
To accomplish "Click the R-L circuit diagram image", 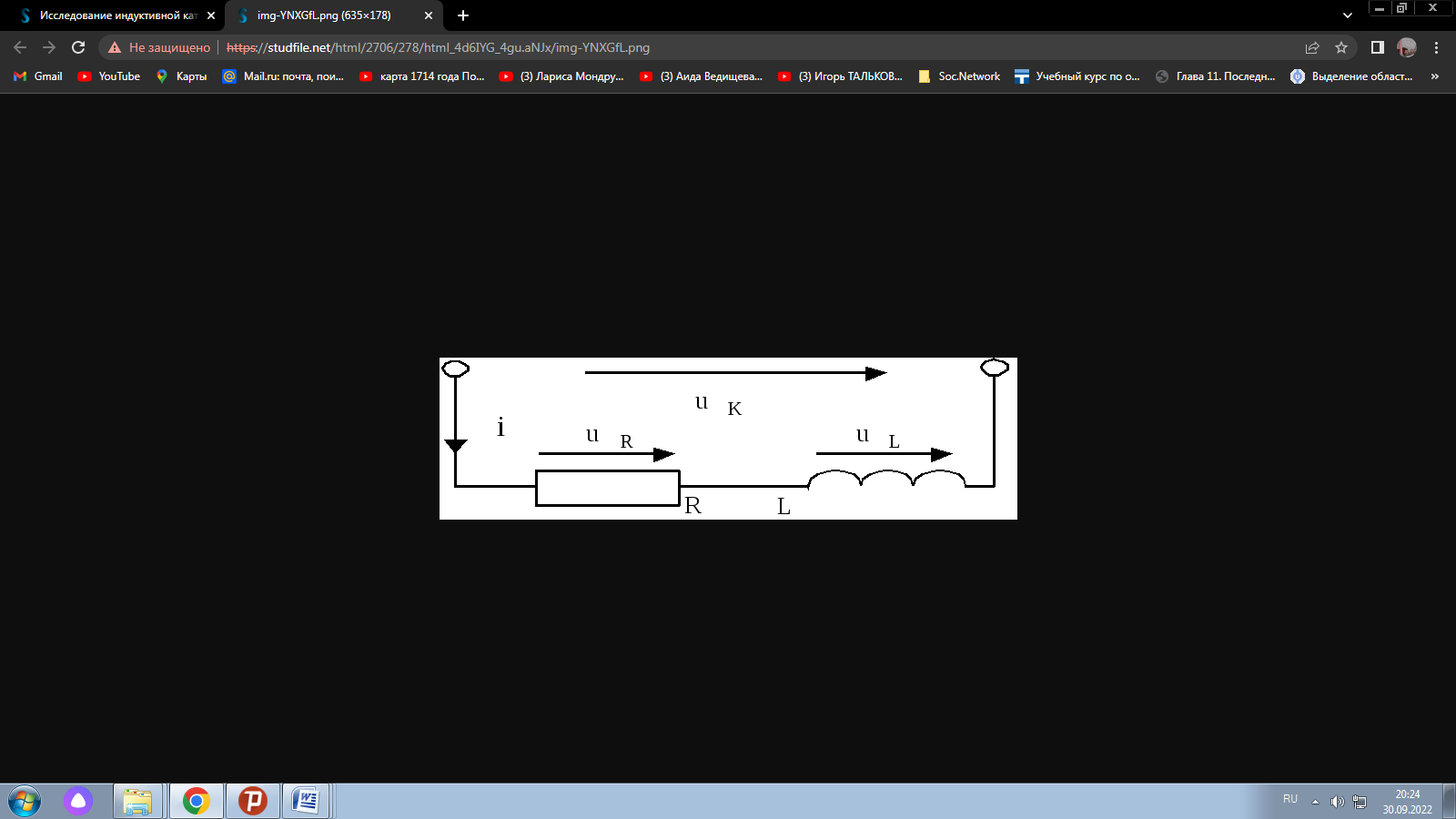I will click(728, 439).
